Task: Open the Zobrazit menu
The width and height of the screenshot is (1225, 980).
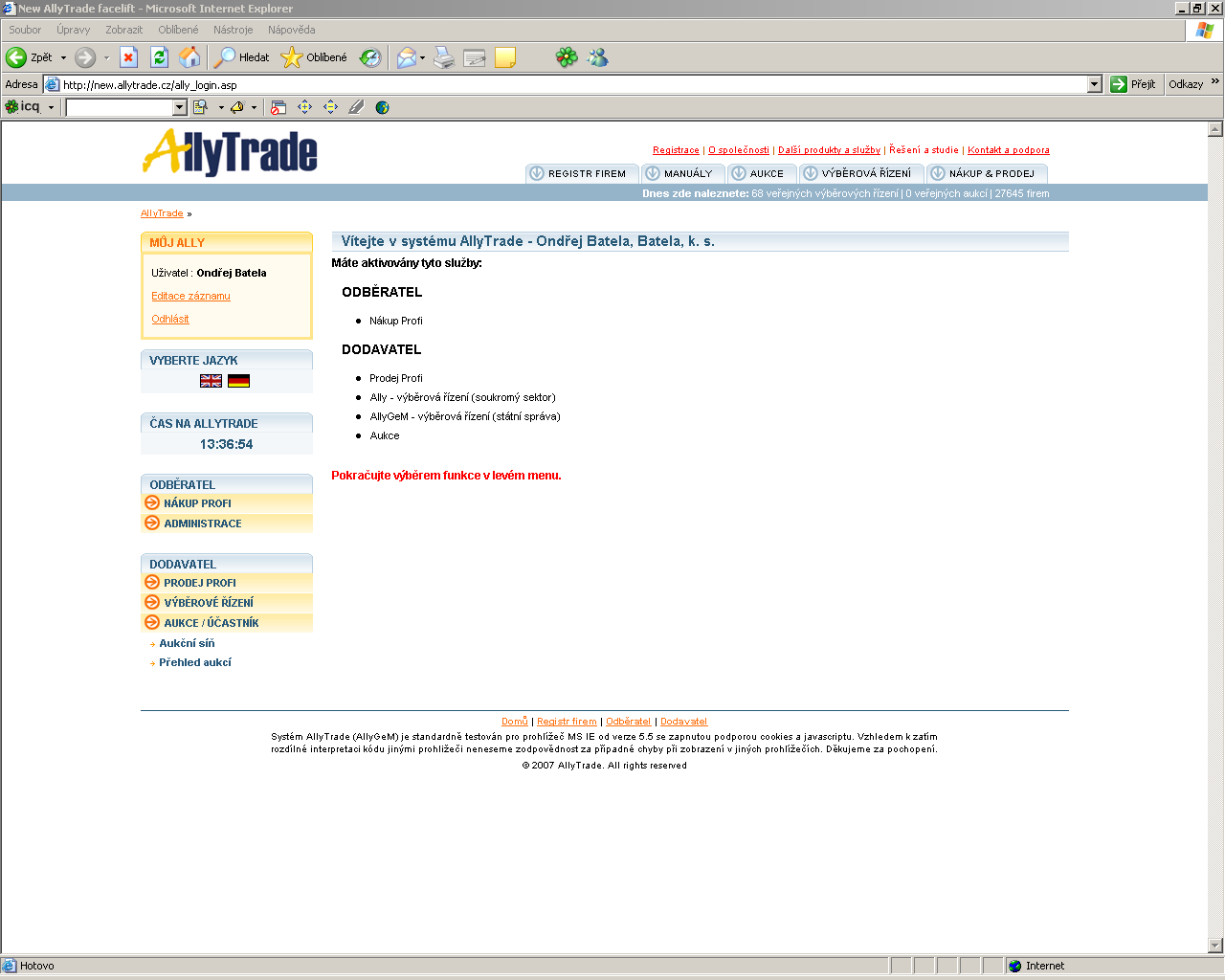Action: [x=124, y=30]
